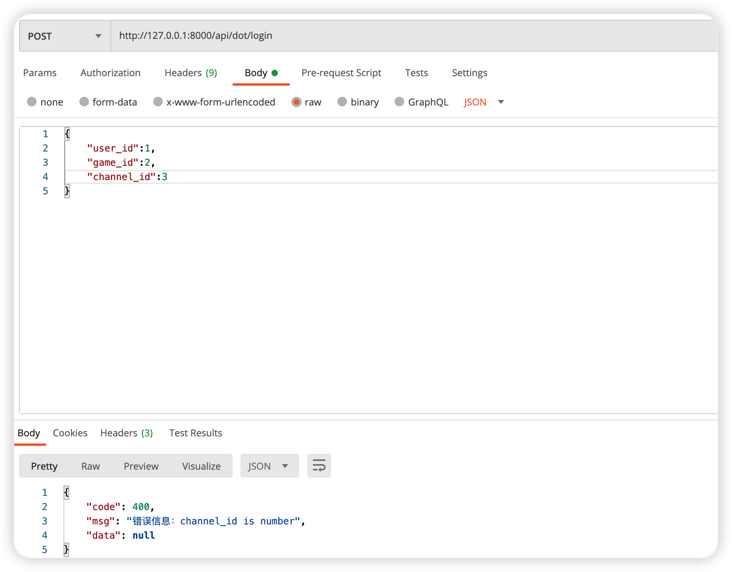Switch to Pre-request Script tab
Image resolution: width=732 pixels, height=572 pixels.
[x=341, y=73]
